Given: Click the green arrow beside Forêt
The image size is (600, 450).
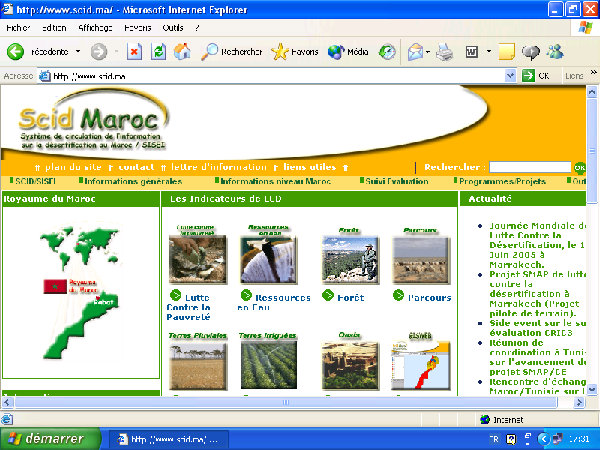Looking at the screenshot, I should 328,295.
